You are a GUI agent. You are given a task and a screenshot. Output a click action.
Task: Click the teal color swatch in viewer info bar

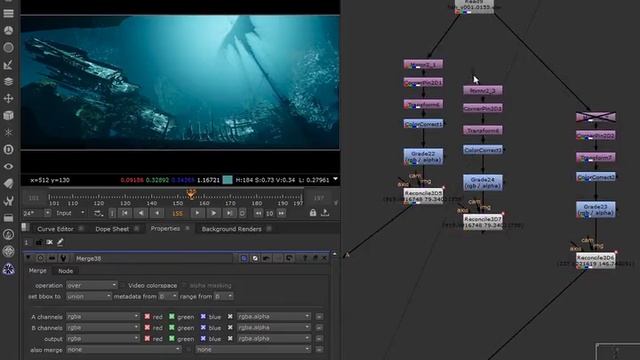(227, 180)
